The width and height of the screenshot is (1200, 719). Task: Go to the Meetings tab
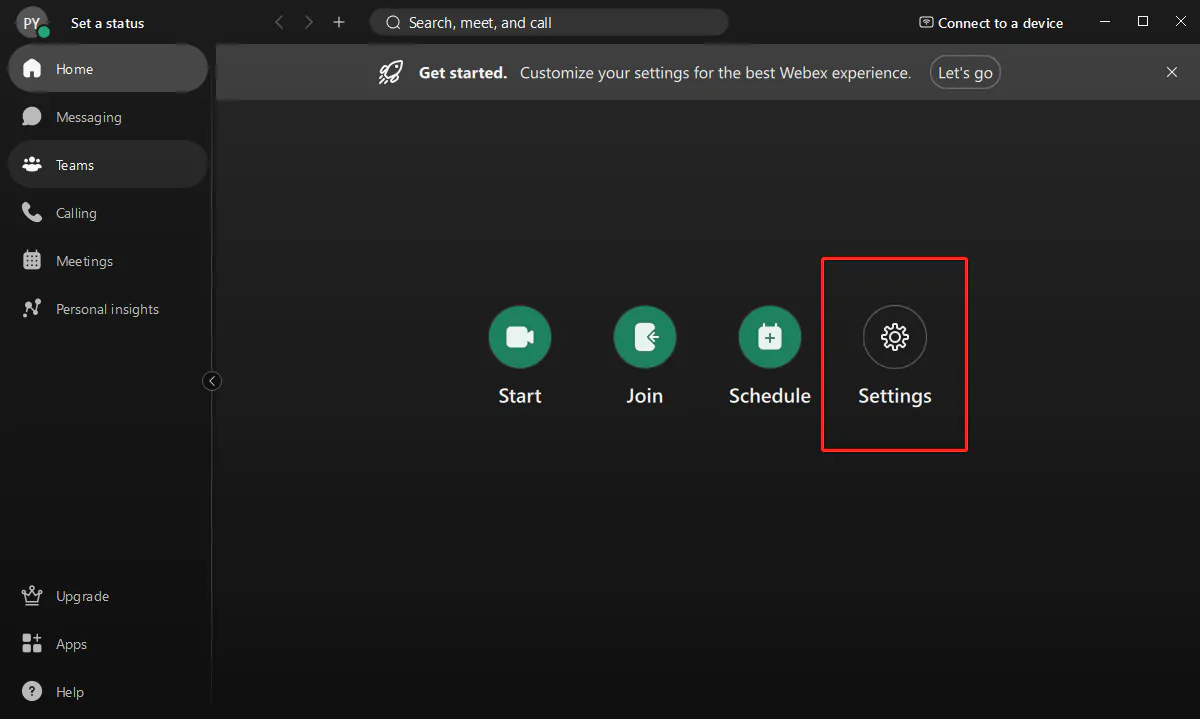84,261
